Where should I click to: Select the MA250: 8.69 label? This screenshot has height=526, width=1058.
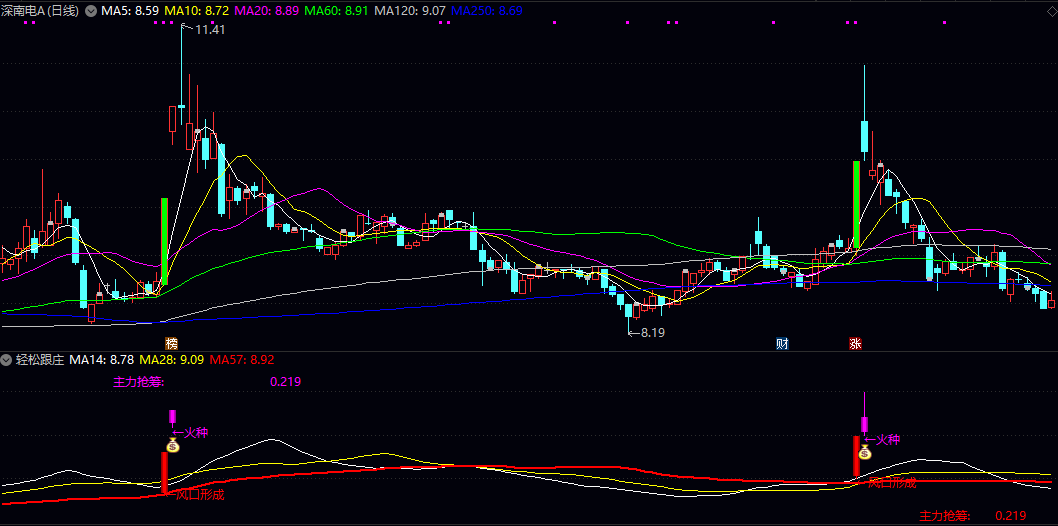[486, 11]
